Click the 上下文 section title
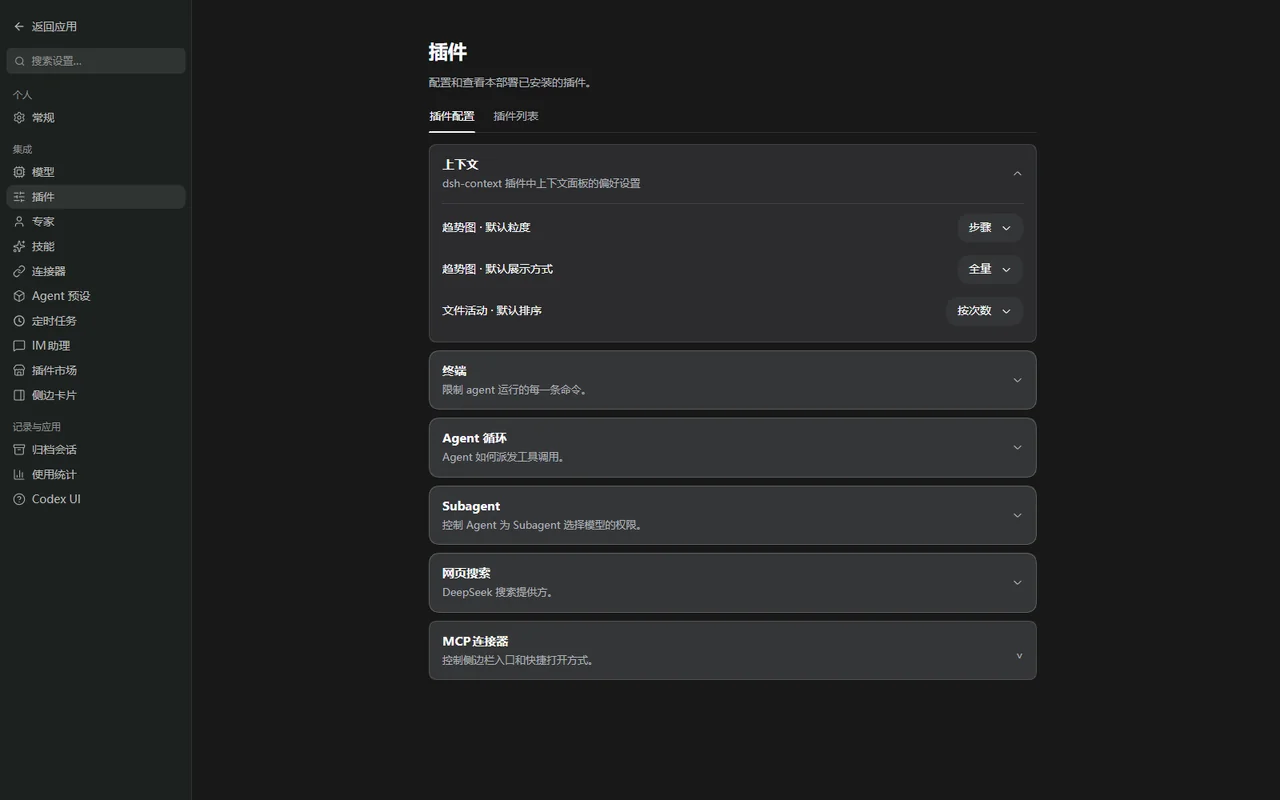The height and width of the screenshot is (800, 1280). pos(460,164)
